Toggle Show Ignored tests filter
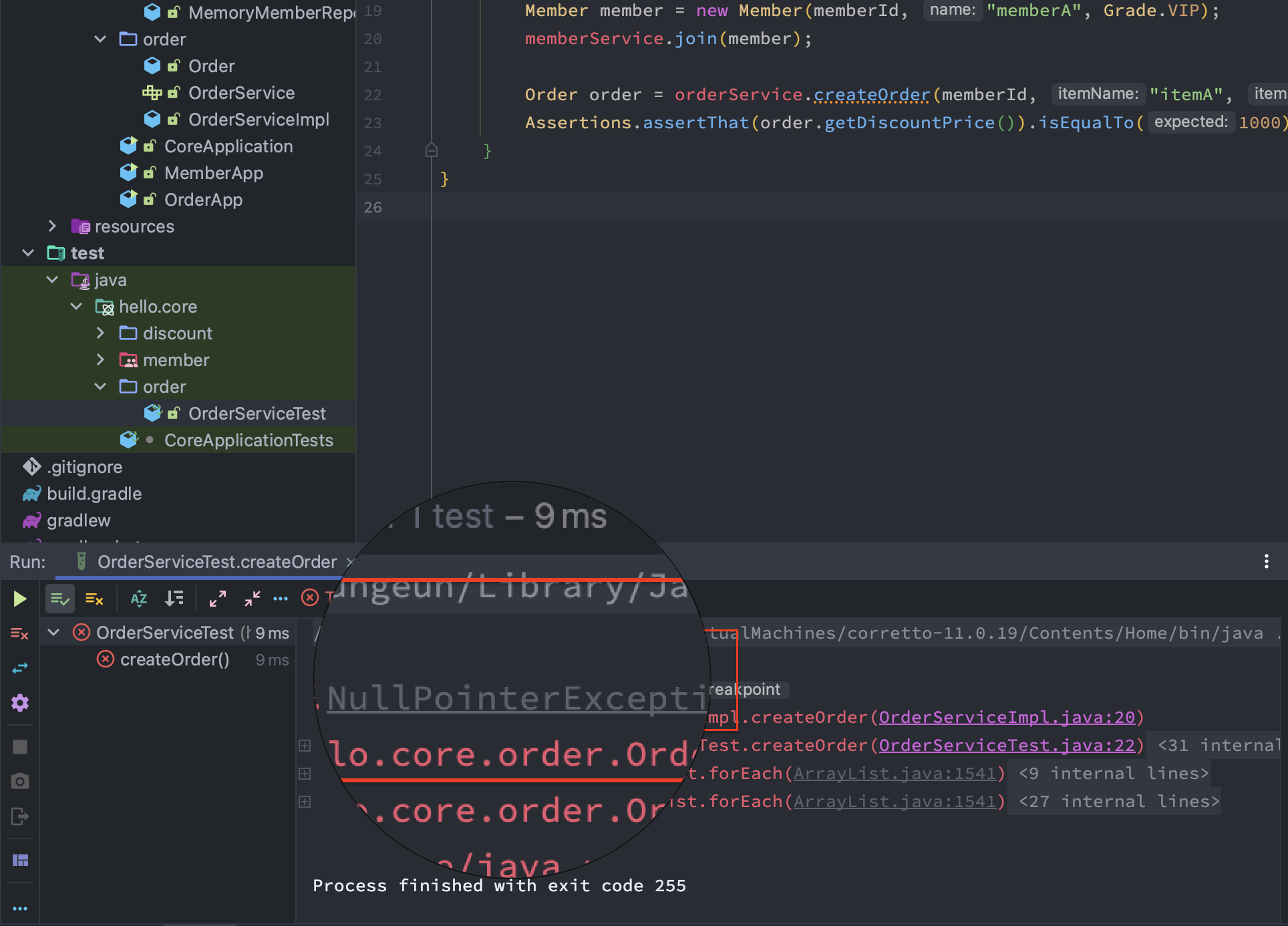This screenshot has height=926, width=1288. [94, 599]
